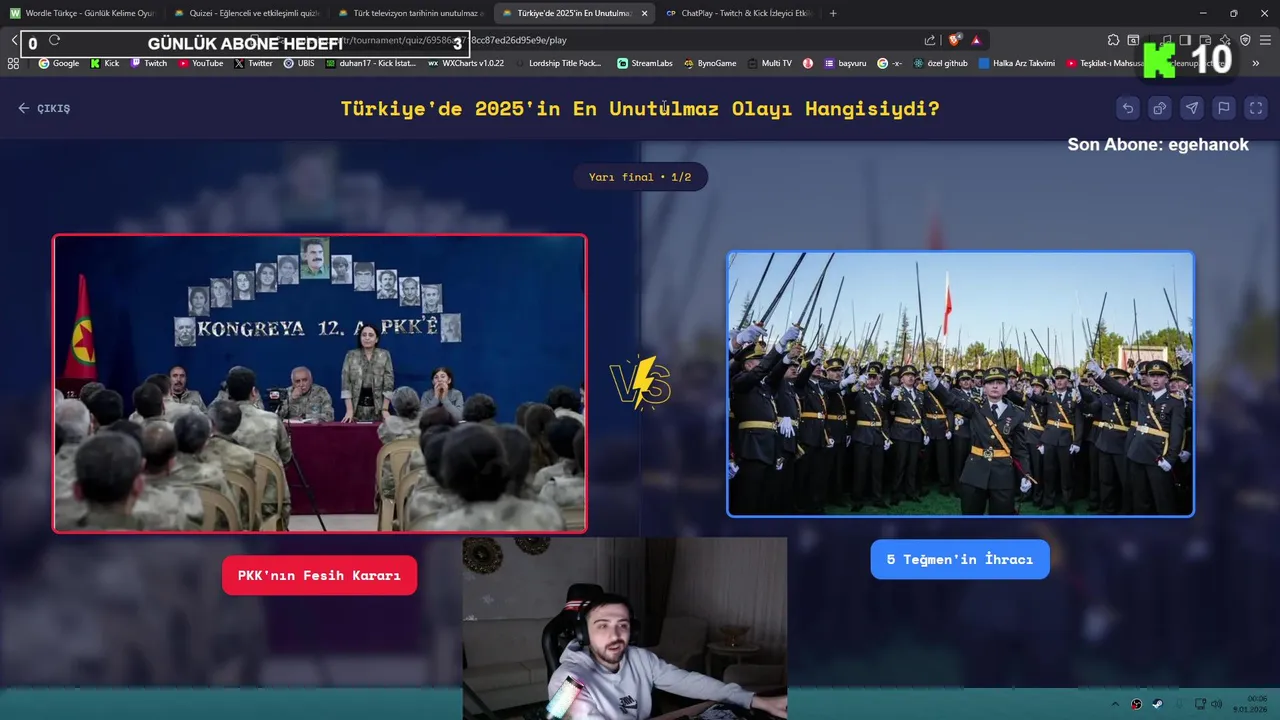
Task: Open the Brave Shields lion icon
Action: [955, 40]
